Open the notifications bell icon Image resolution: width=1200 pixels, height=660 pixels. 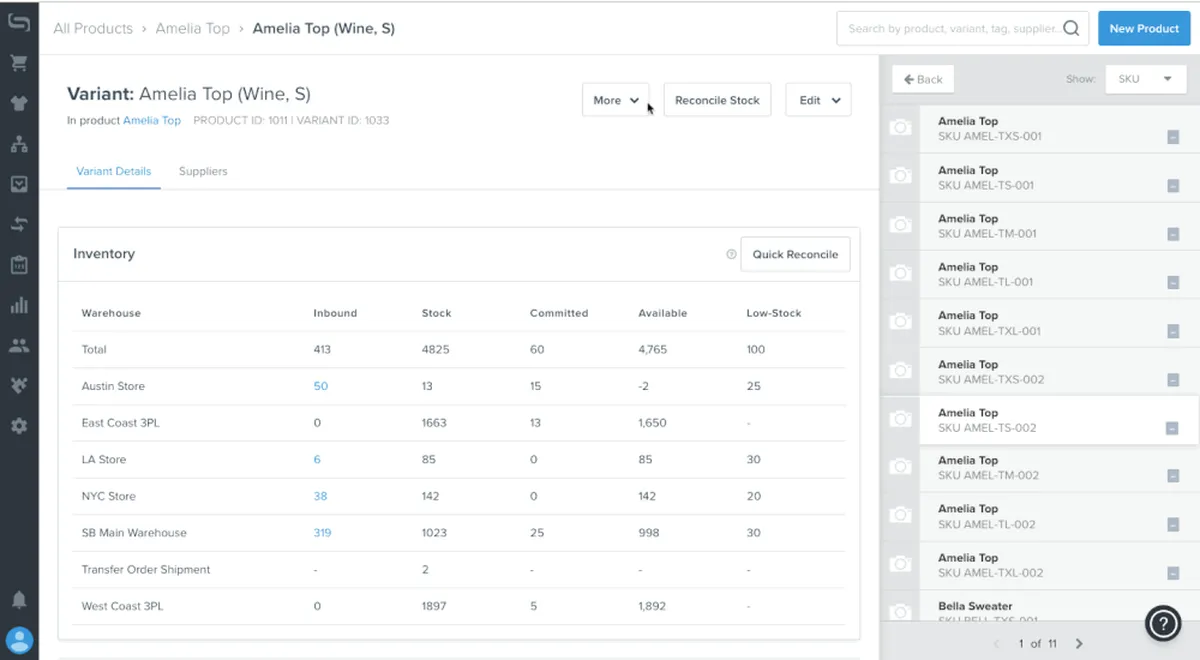click(x=19, y=600)
